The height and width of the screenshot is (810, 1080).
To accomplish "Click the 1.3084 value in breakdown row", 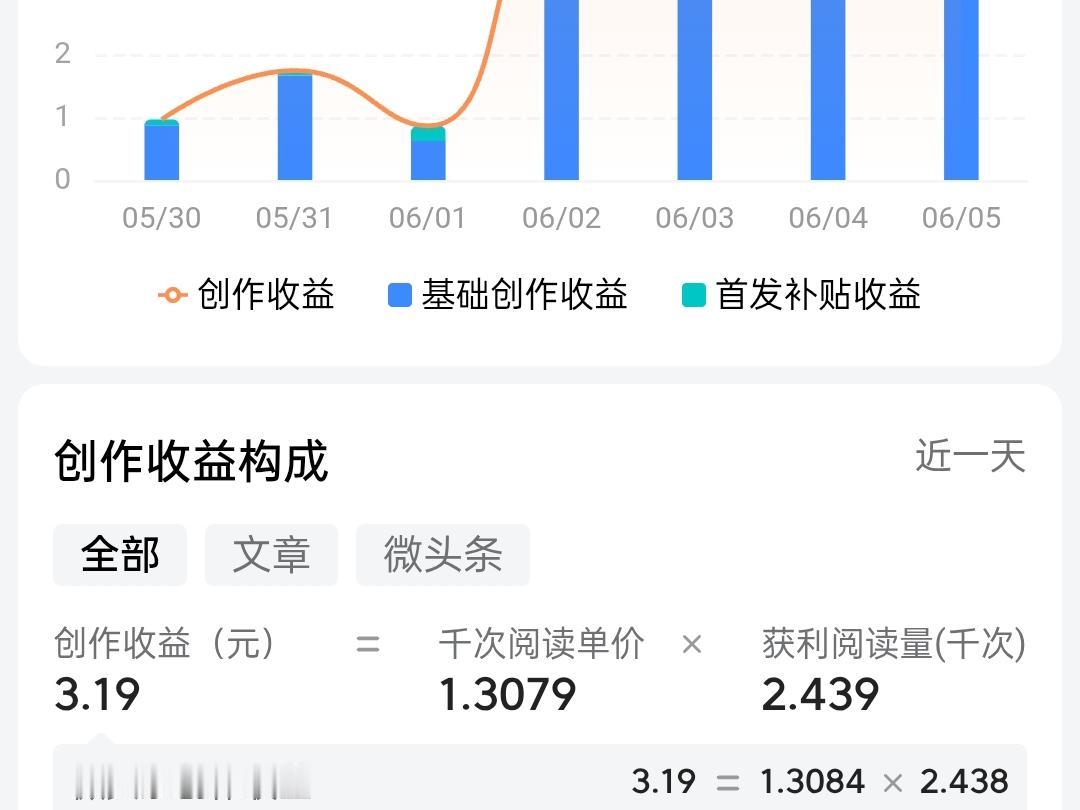I will click(812, 782).
